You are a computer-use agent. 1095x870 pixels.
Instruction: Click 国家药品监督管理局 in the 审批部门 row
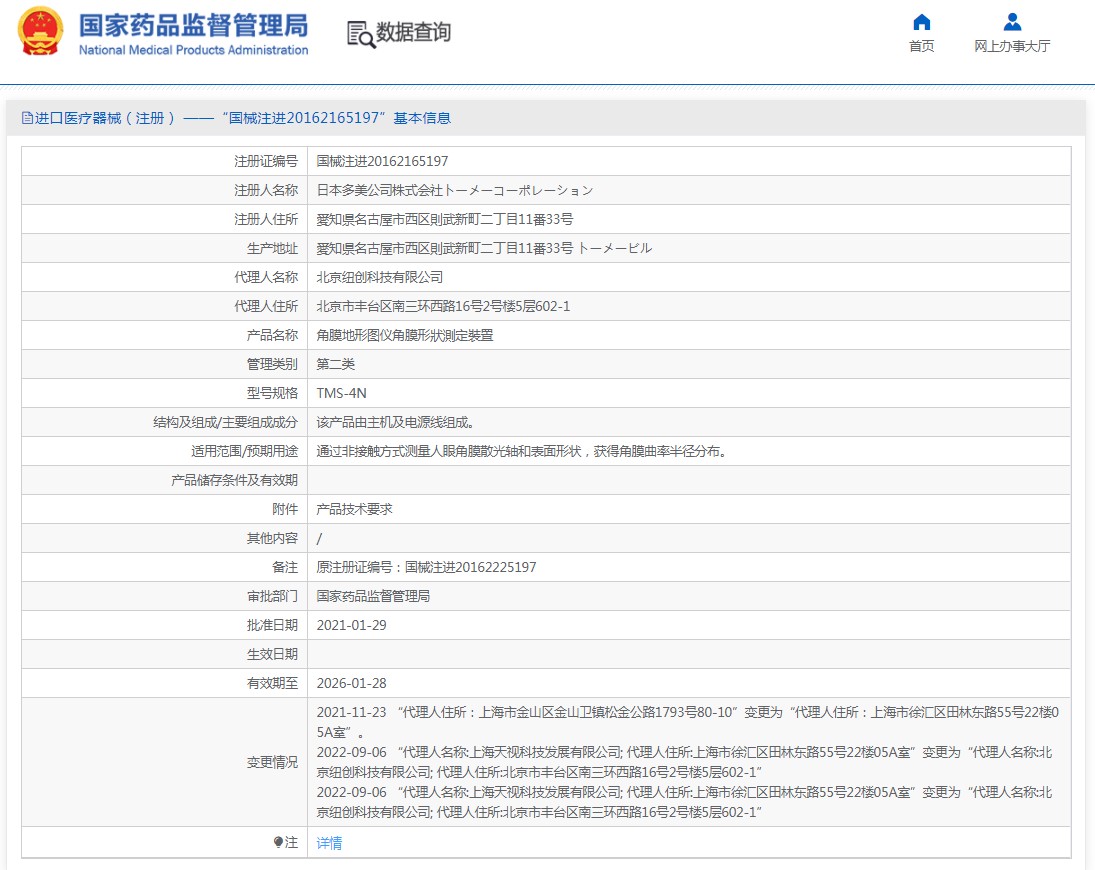click(374, 596)
